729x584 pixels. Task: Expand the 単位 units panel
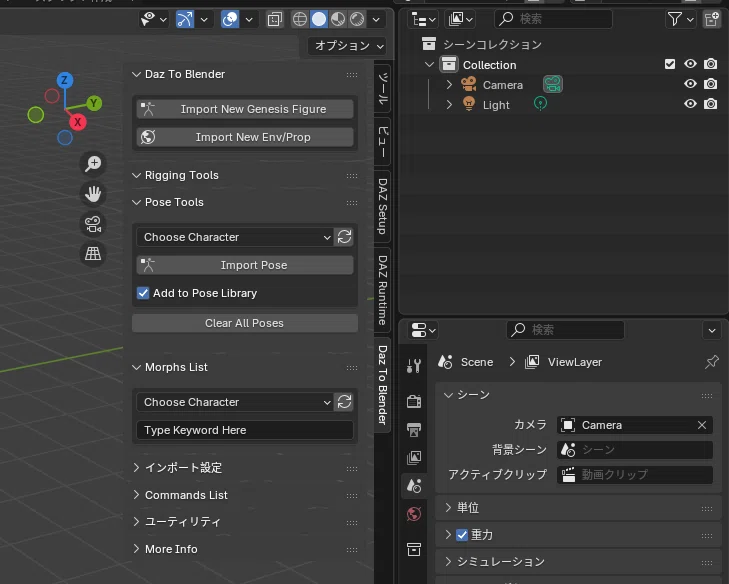tap(448, 507)
